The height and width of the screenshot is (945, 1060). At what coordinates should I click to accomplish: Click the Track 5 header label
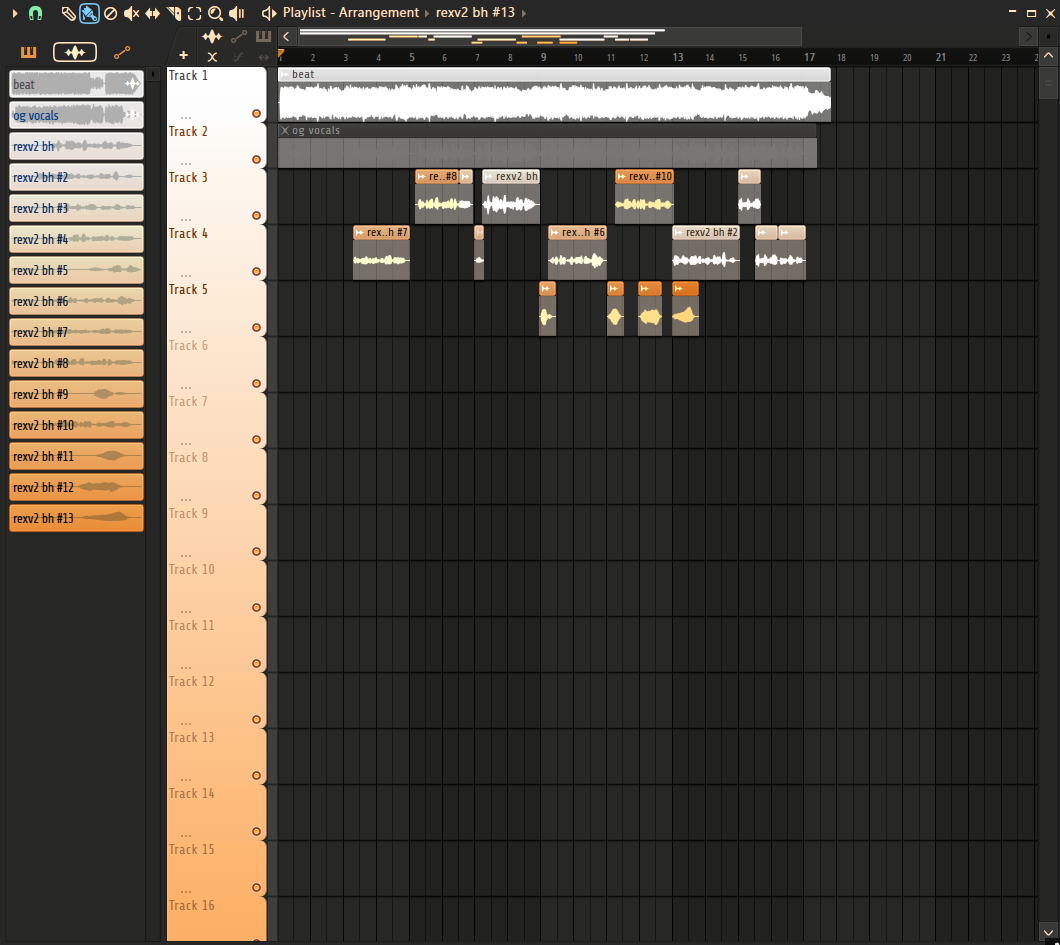(188, 289)
